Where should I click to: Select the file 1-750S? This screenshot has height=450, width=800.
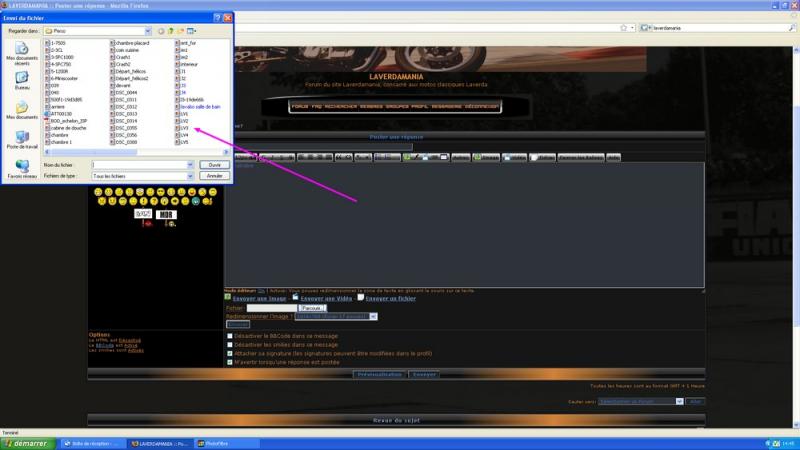(55, 43)
